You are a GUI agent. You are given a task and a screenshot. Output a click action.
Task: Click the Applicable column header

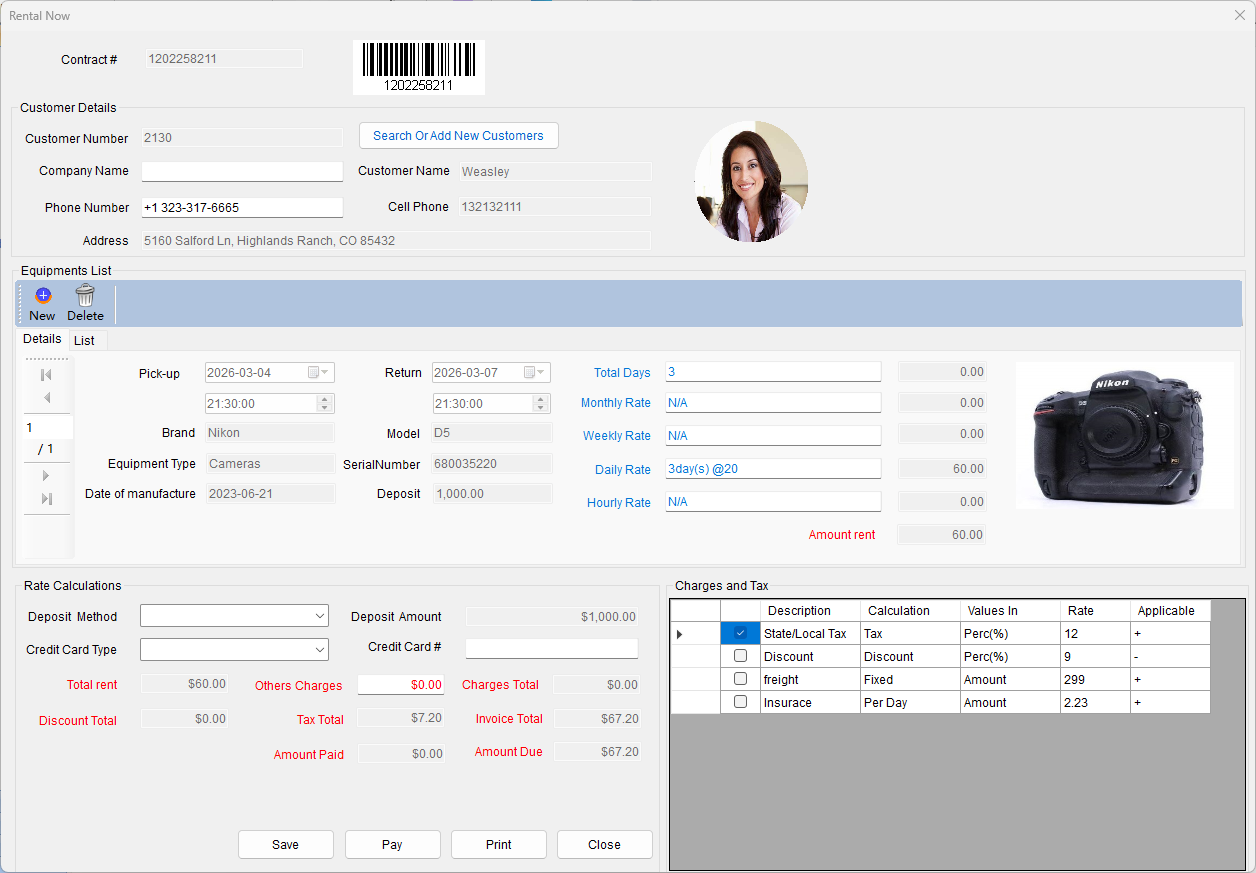click(x=1170, y=611)
